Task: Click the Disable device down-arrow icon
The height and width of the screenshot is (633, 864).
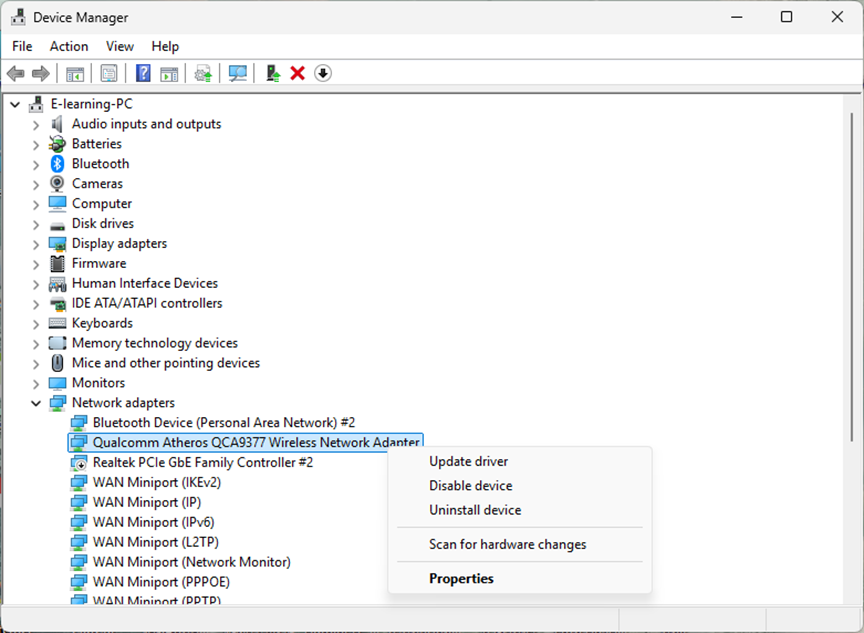Action: 323,73
